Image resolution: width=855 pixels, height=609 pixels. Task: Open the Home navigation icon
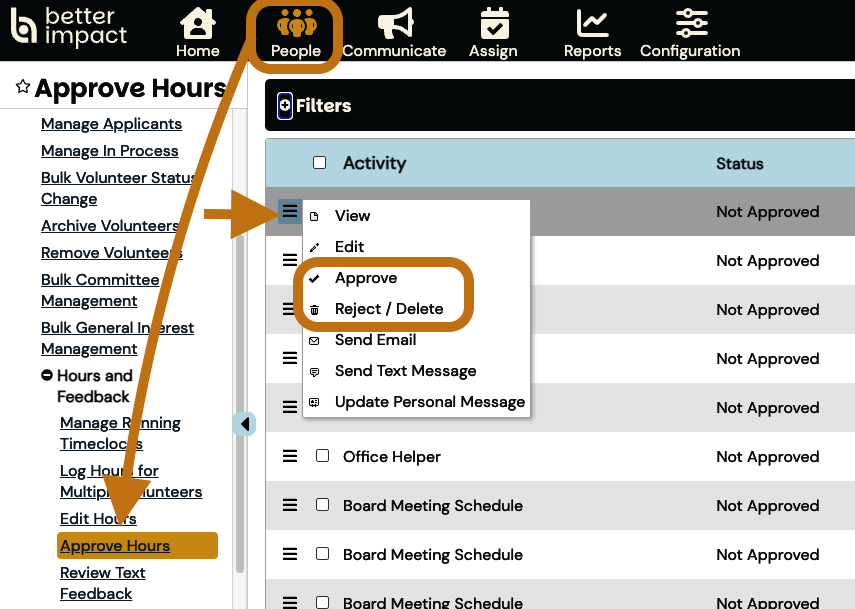pyautogui.click(x=197, y=24)
